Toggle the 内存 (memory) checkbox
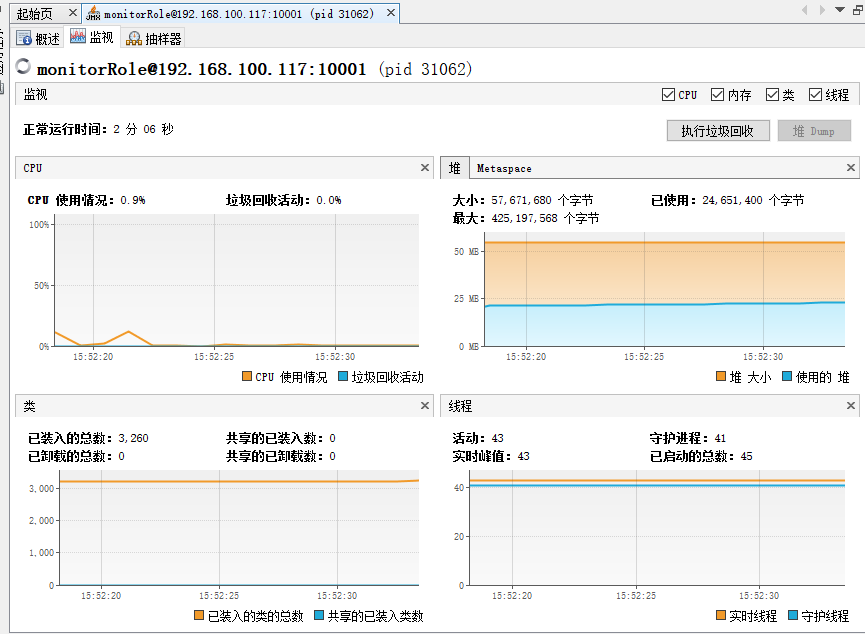 (x=717, y=95)
